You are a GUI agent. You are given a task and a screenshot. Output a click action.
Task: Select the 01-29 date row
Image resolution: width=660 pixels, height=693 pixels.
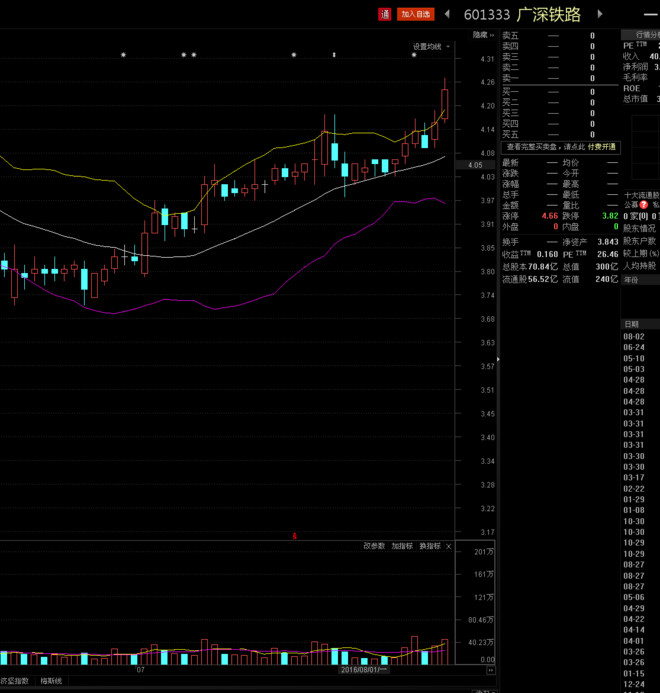634,499
